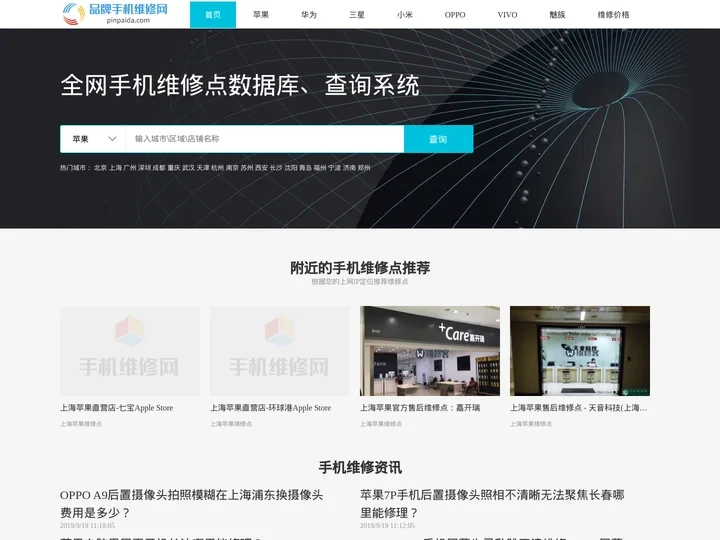Open link 上海苹果直营店-七宝Apple Store
The image size is (720, 540).
coord(117,408)
